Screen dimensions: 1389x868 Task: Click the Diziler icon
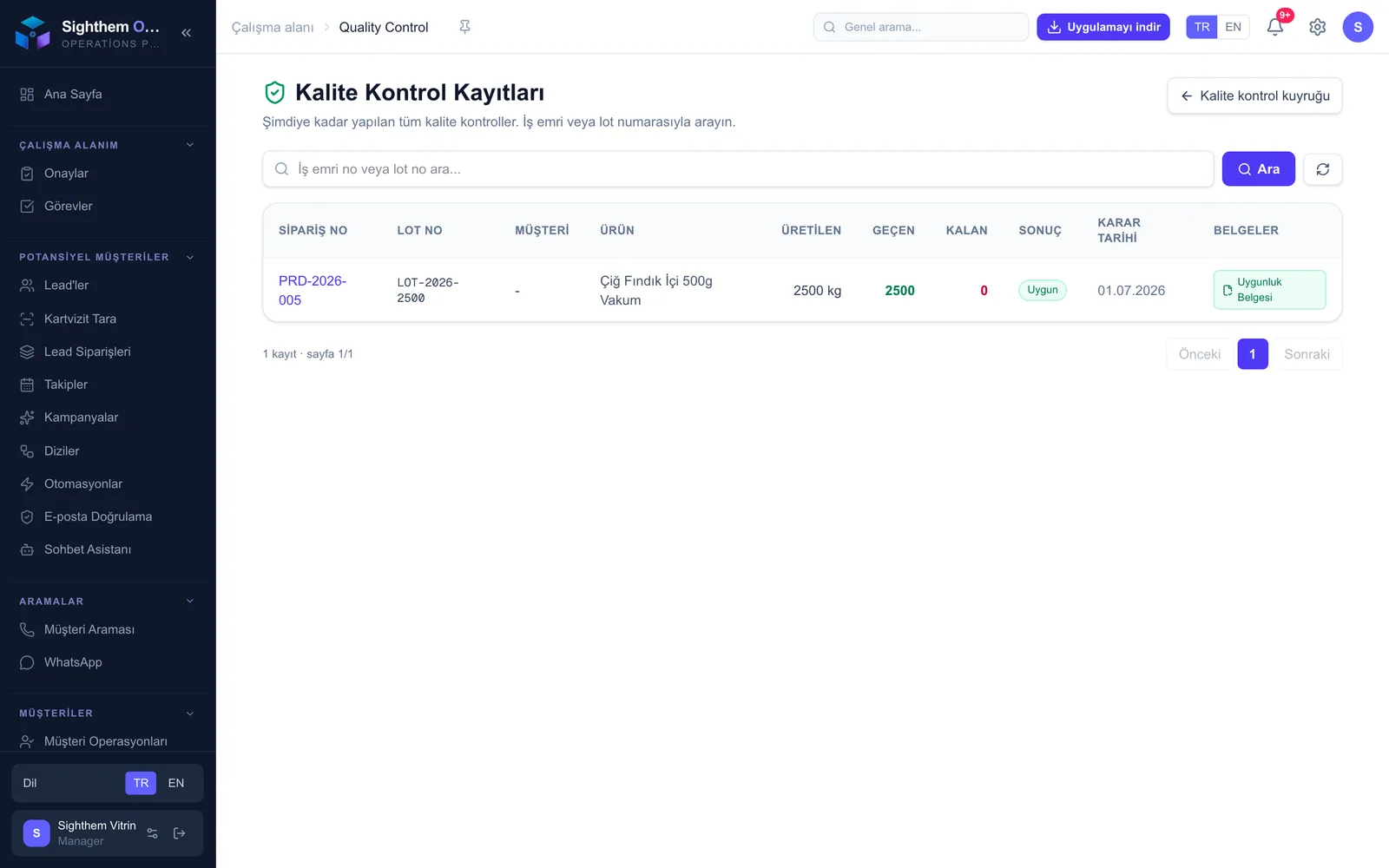click(27, 451)
